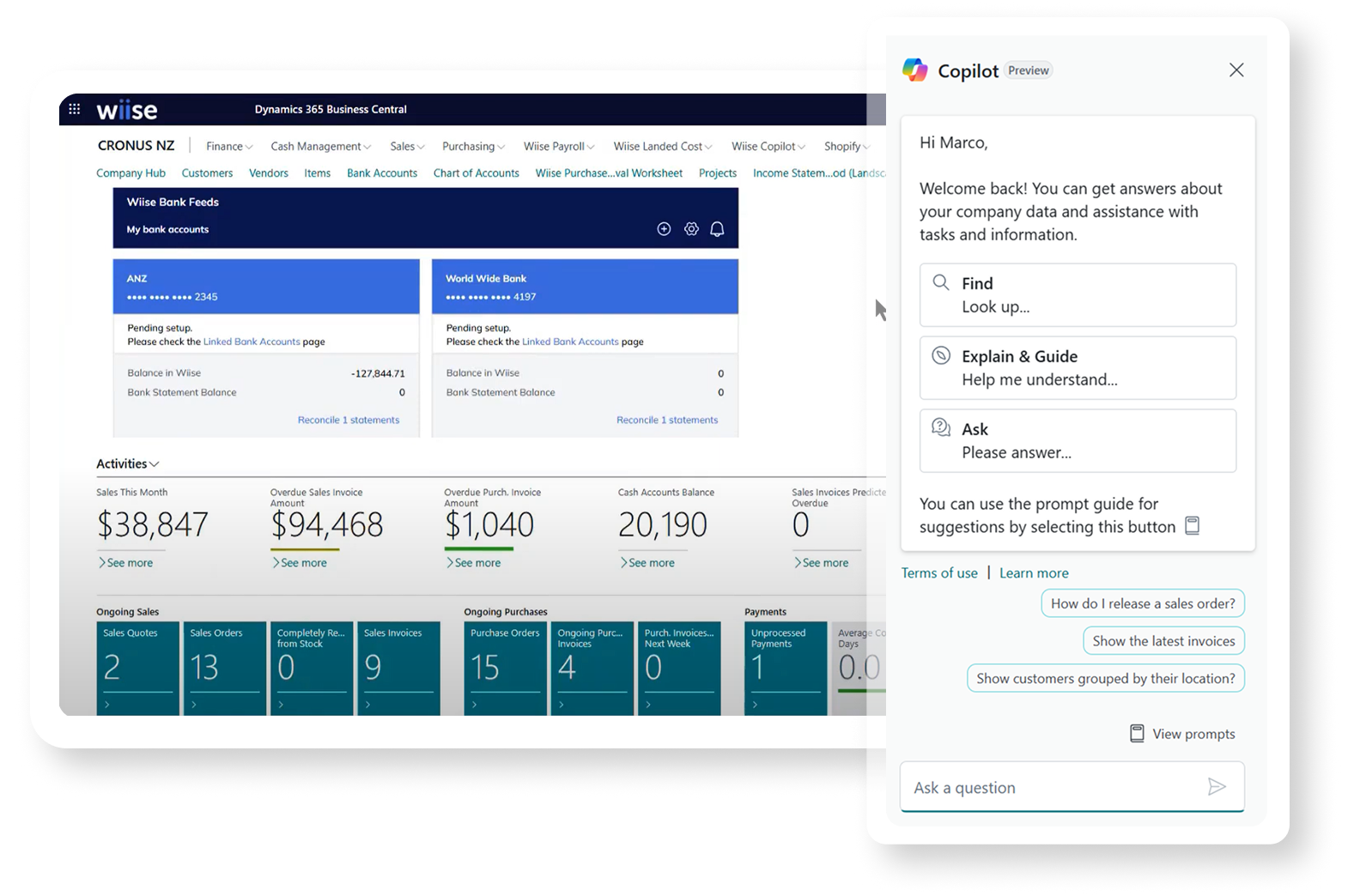Open Linked Bank Accounts link under World Wide Bank
1360x896 pixels.
click(570, 342)
